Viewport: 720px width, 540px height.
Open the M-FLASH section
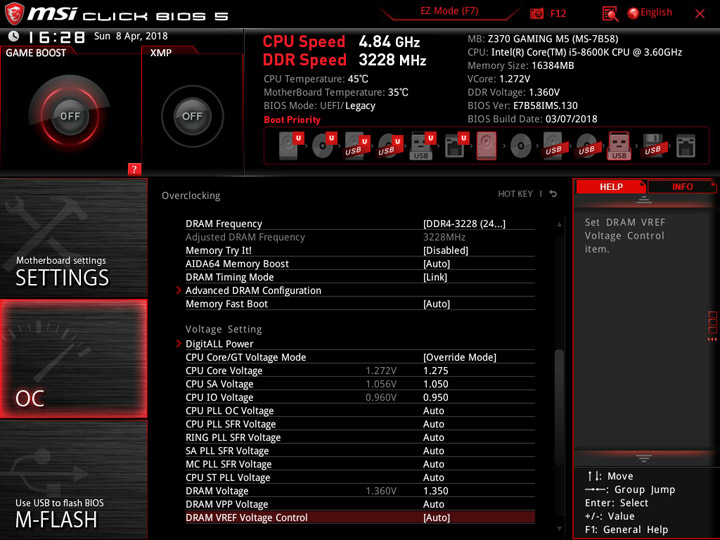click(x=73, y=479)
